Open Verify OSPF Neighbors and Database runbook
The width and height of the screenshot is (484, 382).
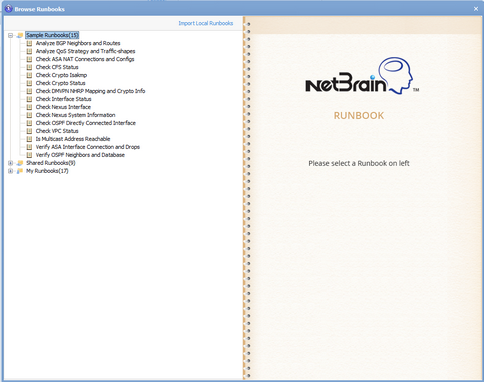(80, 155)
